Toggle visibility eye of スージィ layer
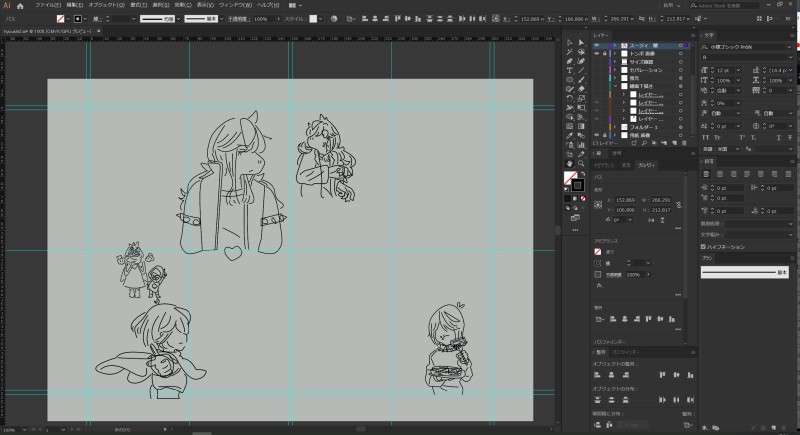This screenshot has width=800, height=435. (597, 46)
